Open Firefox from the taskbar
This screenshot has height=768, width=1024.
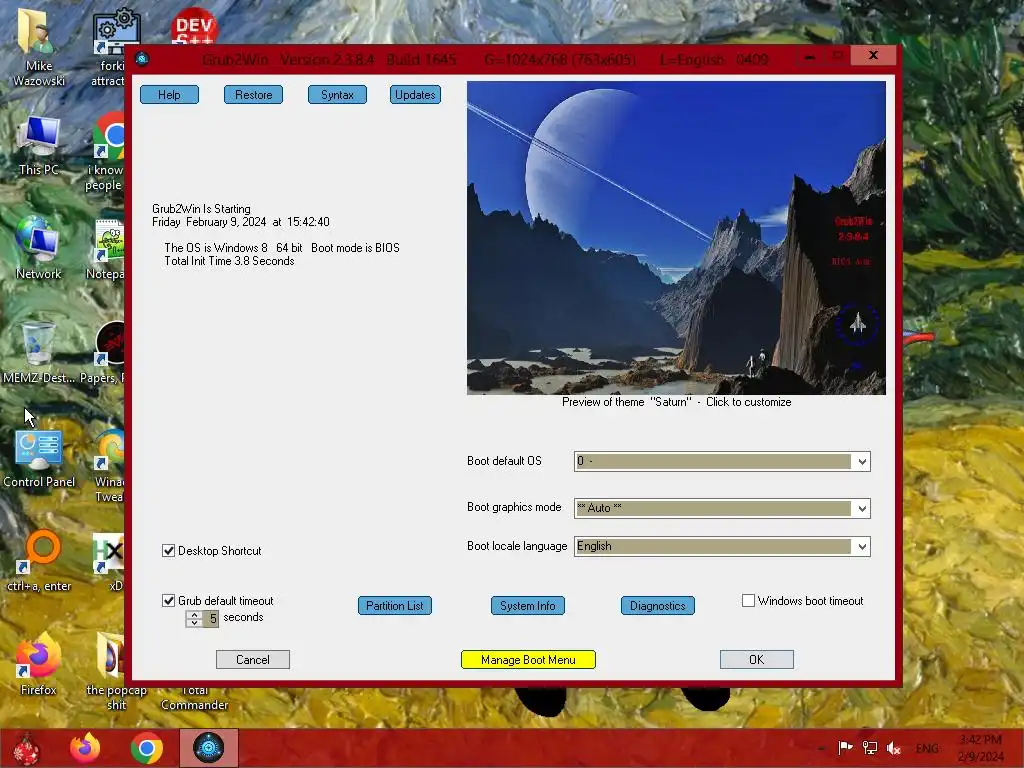(x=85, y=748)
